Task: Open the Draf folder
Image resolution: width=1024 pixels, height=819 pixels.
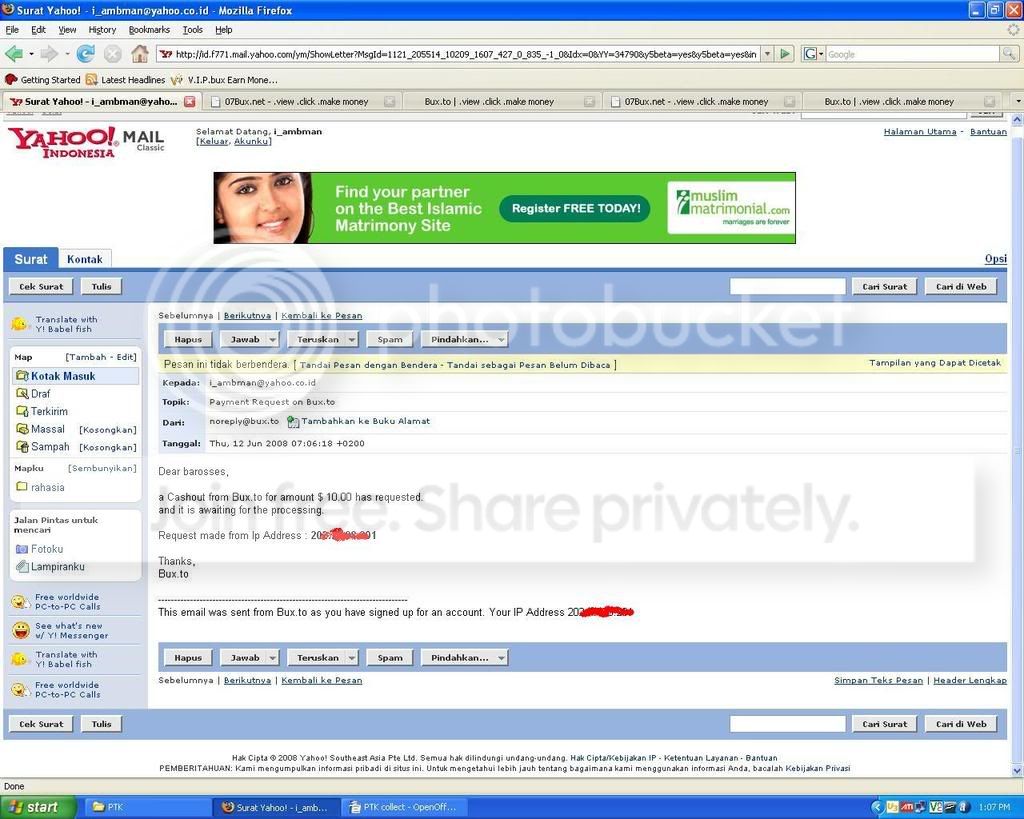Action: [40, 394]
